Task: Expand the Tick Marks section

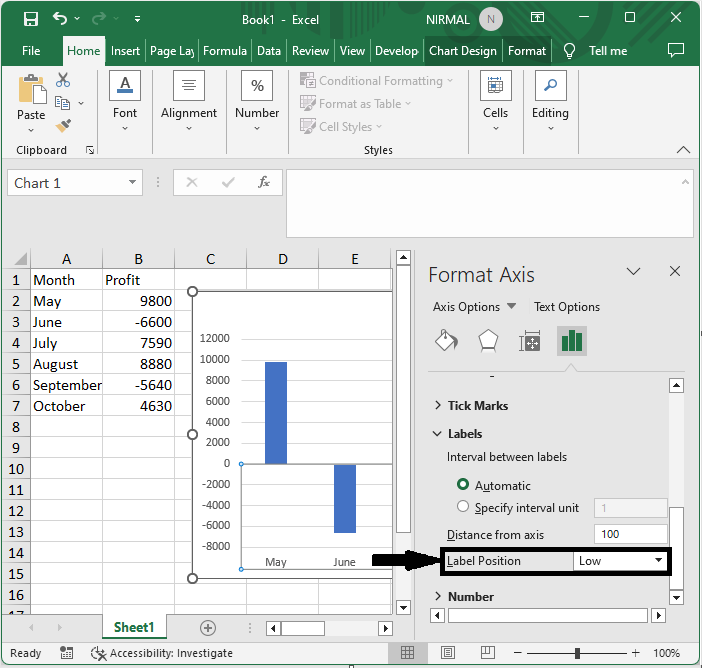Action: click(x=477, y=405)
